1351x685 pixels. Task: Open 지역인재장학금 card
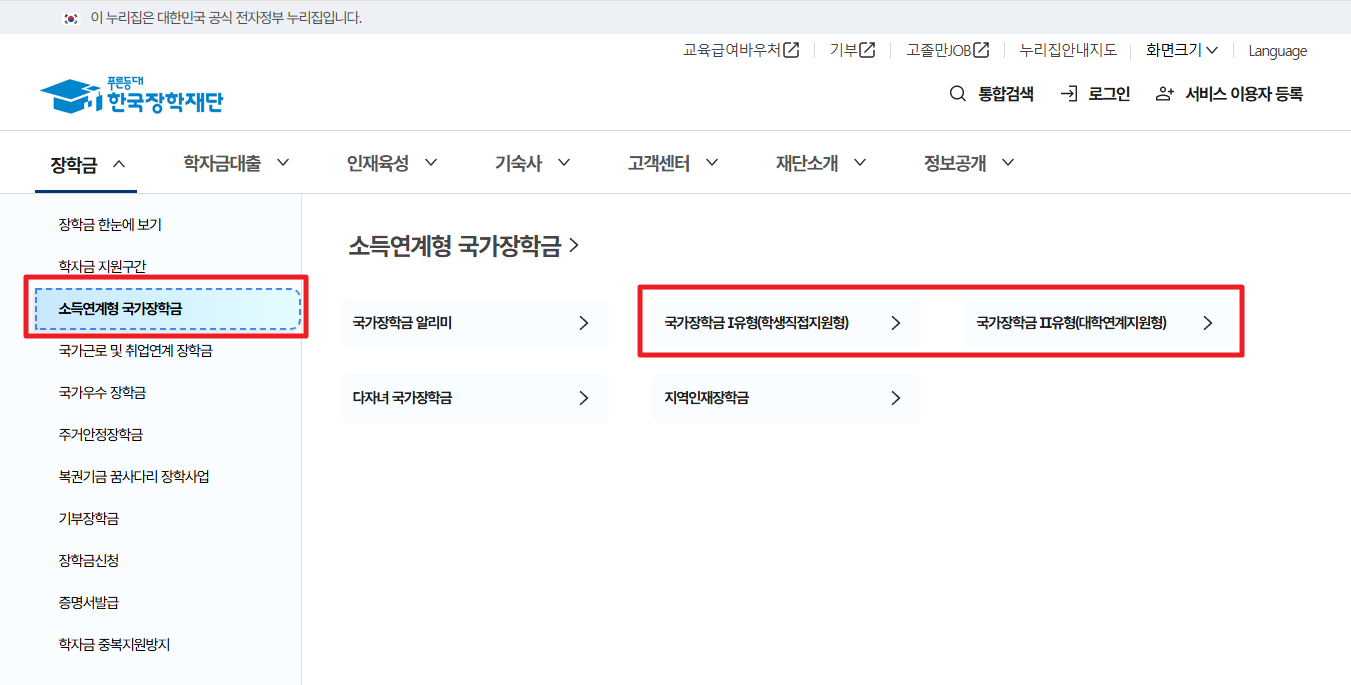[786, 397]
